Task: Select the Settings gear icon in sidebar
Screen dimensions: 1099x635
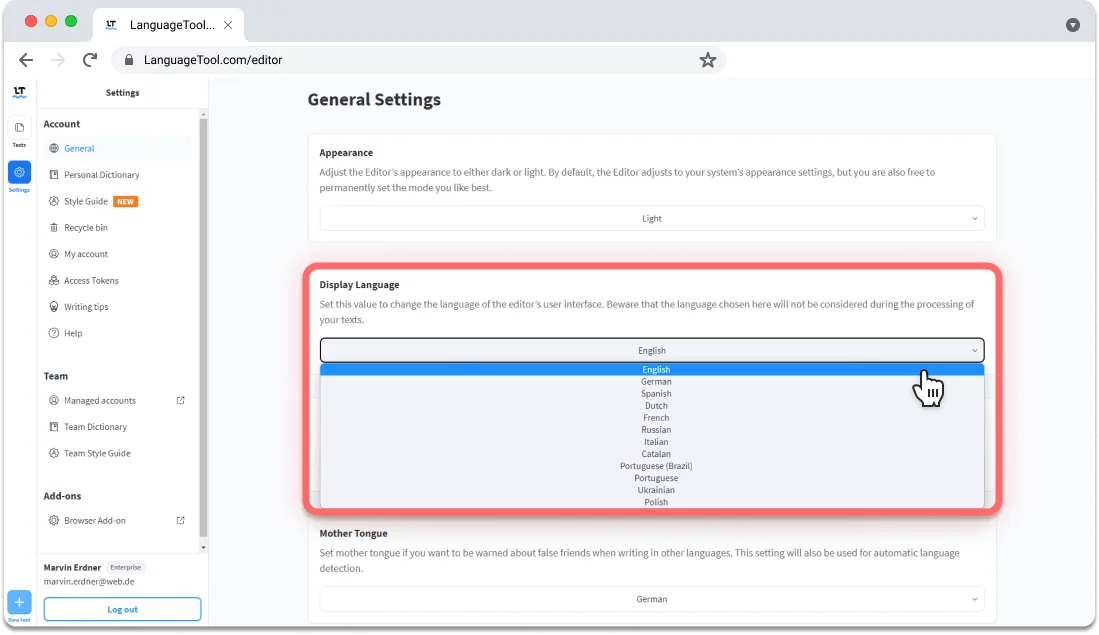Action: (x=19, y=172)
